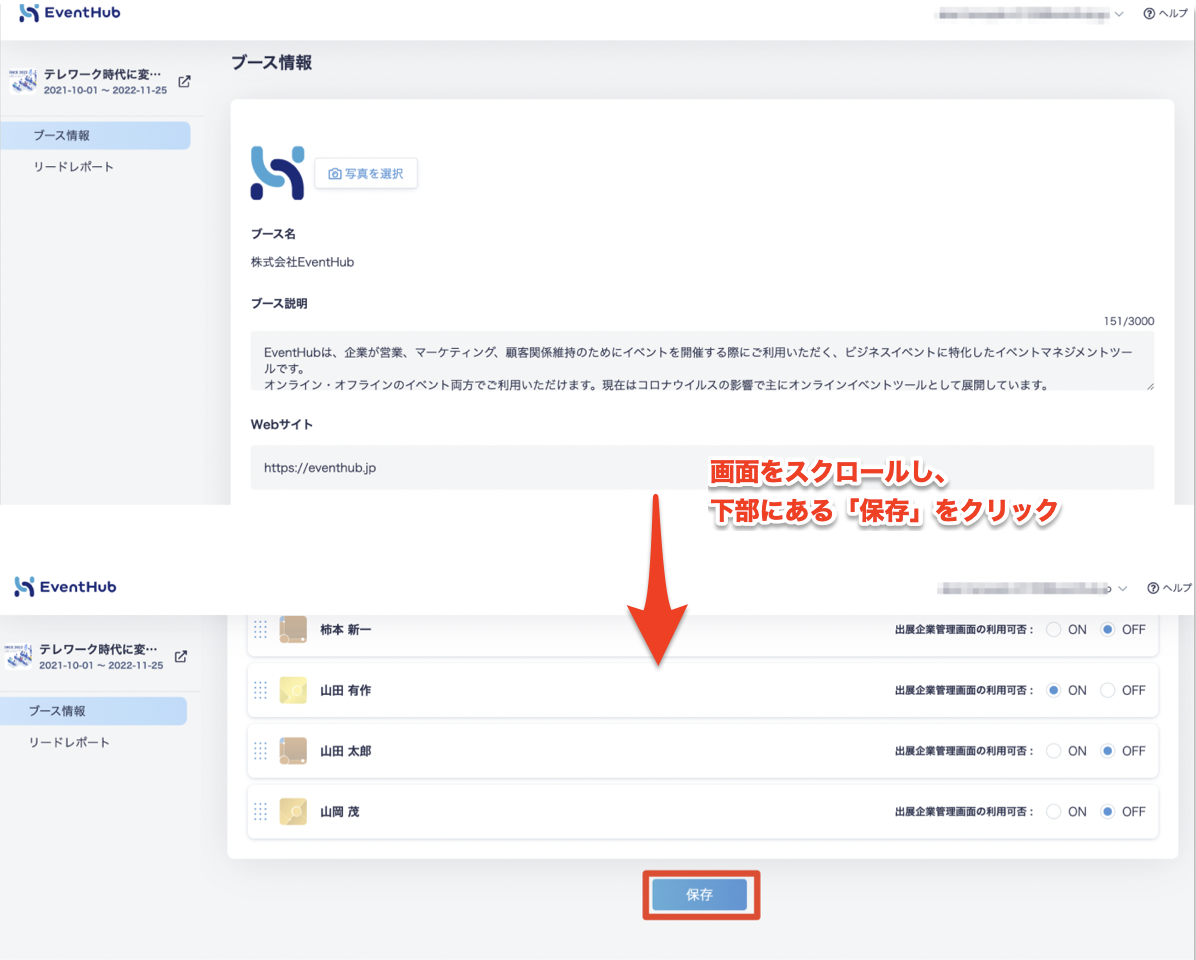Grab the drag handle for 柿本 新一
Screen dimensions: 1196x960
pos(260,630)
